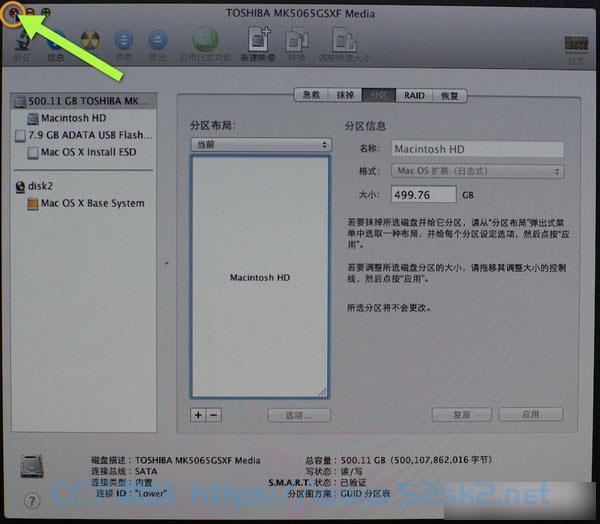Click the 写状态 读/写 text
The height and width of the screenshot is (524, 600).
[334, 471]
